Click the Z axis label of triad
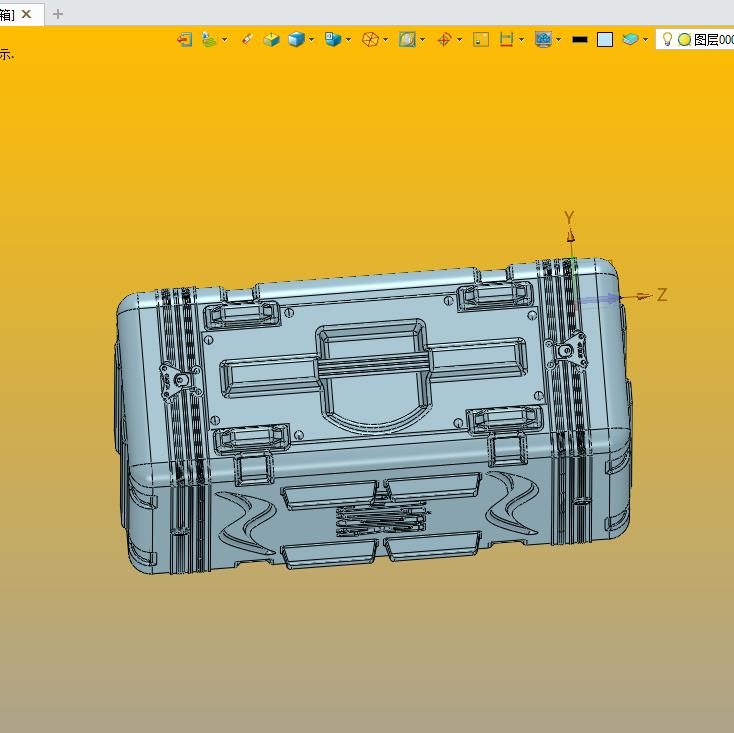The height and width of the screenshot is (733, 734). pos(662,295)
